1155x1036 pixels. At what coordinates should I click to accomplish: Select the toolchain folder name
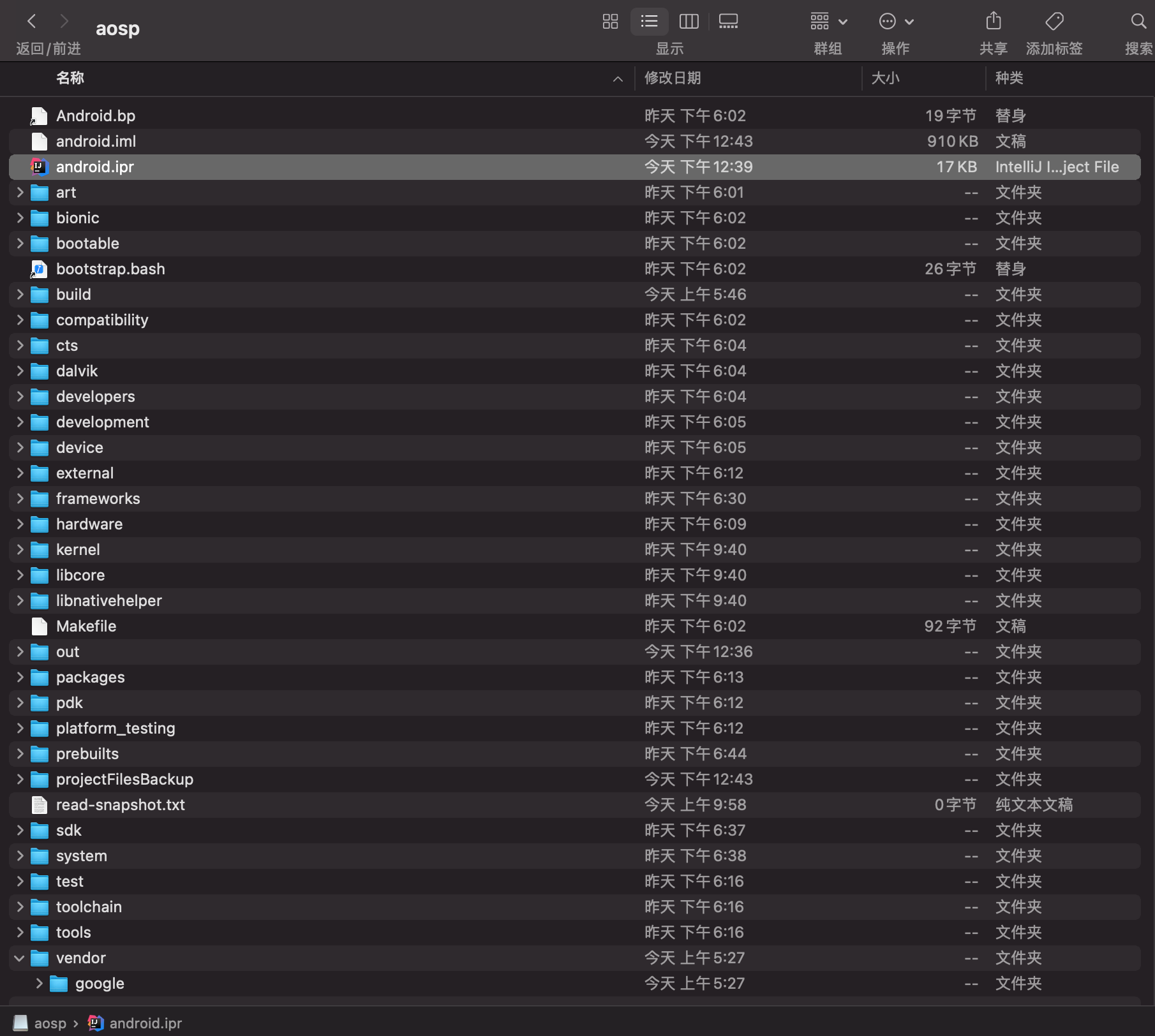89,907
